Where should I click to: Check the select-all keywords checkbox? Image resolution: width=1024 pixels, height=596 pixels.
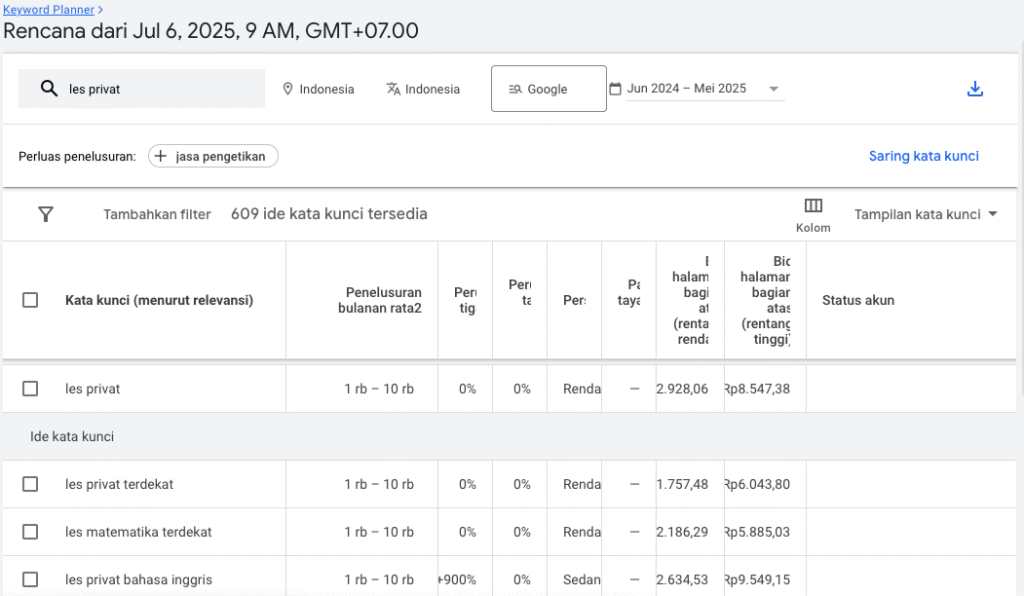(30, 300)
